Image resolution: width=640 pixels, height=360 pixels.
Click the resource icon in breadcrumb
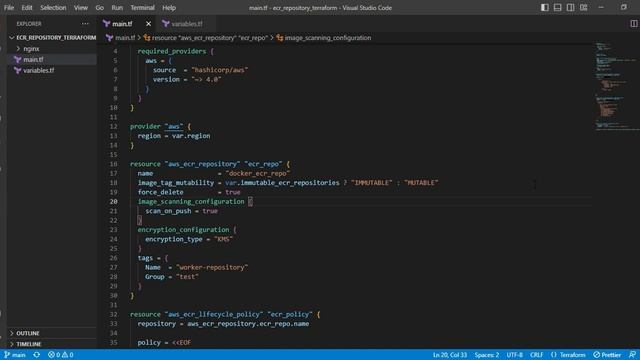(x=147, y=38)
